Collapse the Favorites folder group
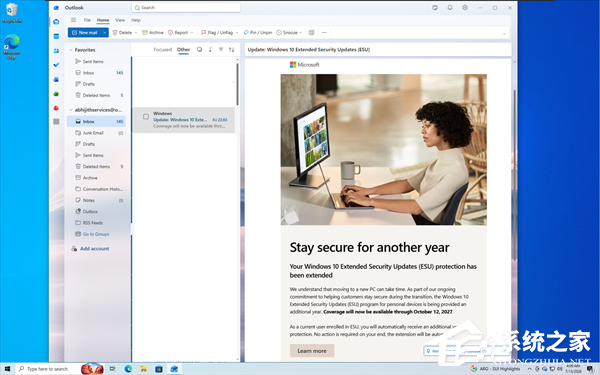Screen dimensions: 600x375 click(x=71, y=50)
